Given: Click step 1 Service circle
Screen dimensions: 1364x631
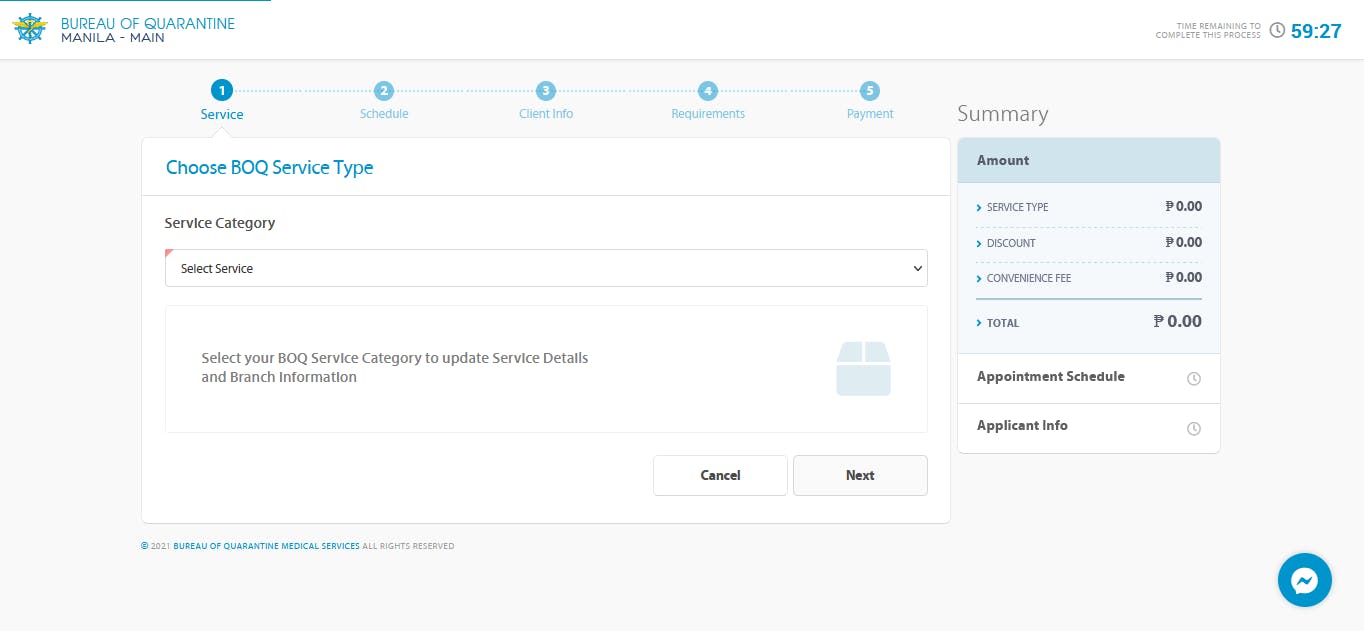Looking at the screenshot, I should 222,91.
